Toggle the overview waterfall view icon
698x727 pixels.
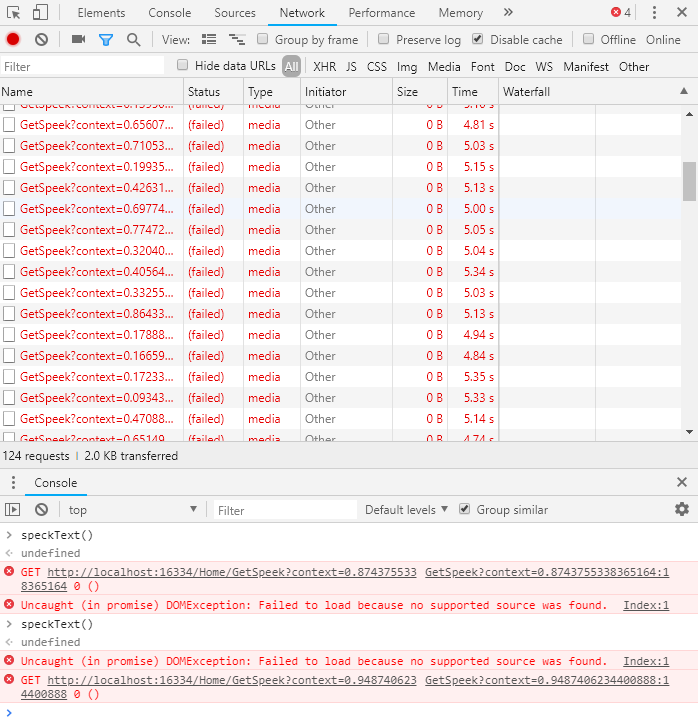point(237,39)
